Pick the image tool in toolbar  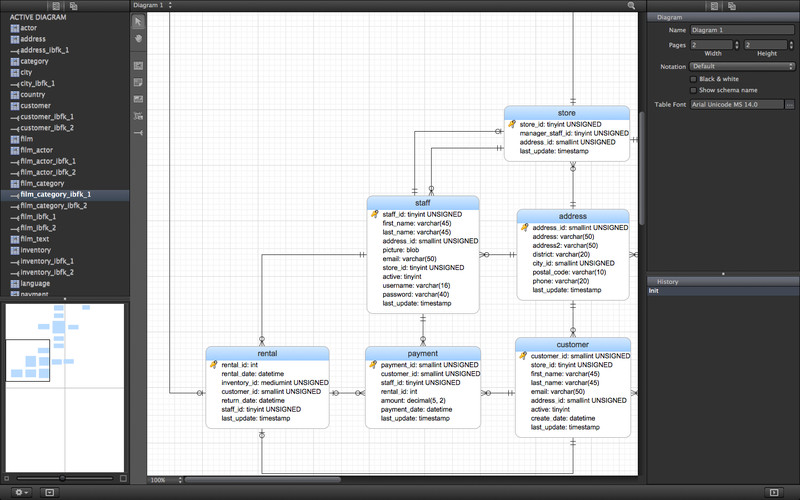(138, 99)
